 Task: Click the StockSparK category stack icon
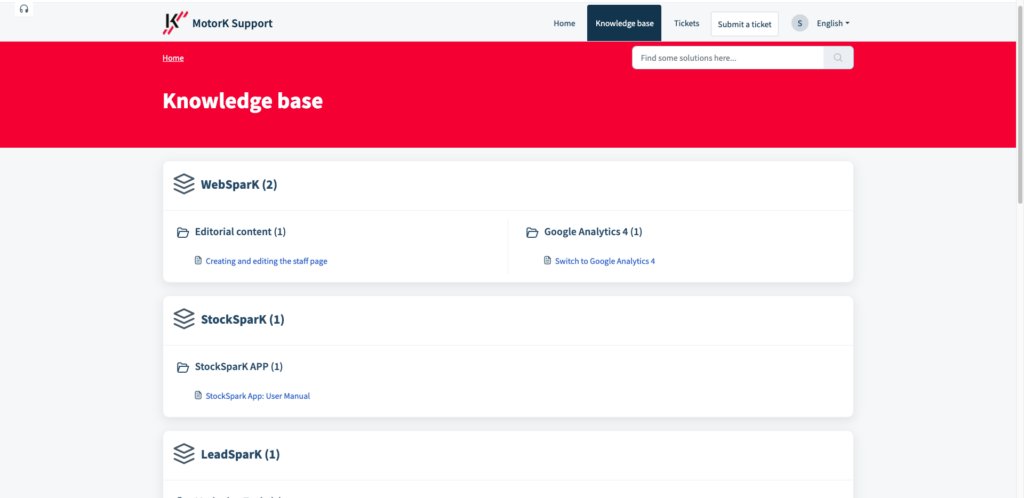coord(184,319)
